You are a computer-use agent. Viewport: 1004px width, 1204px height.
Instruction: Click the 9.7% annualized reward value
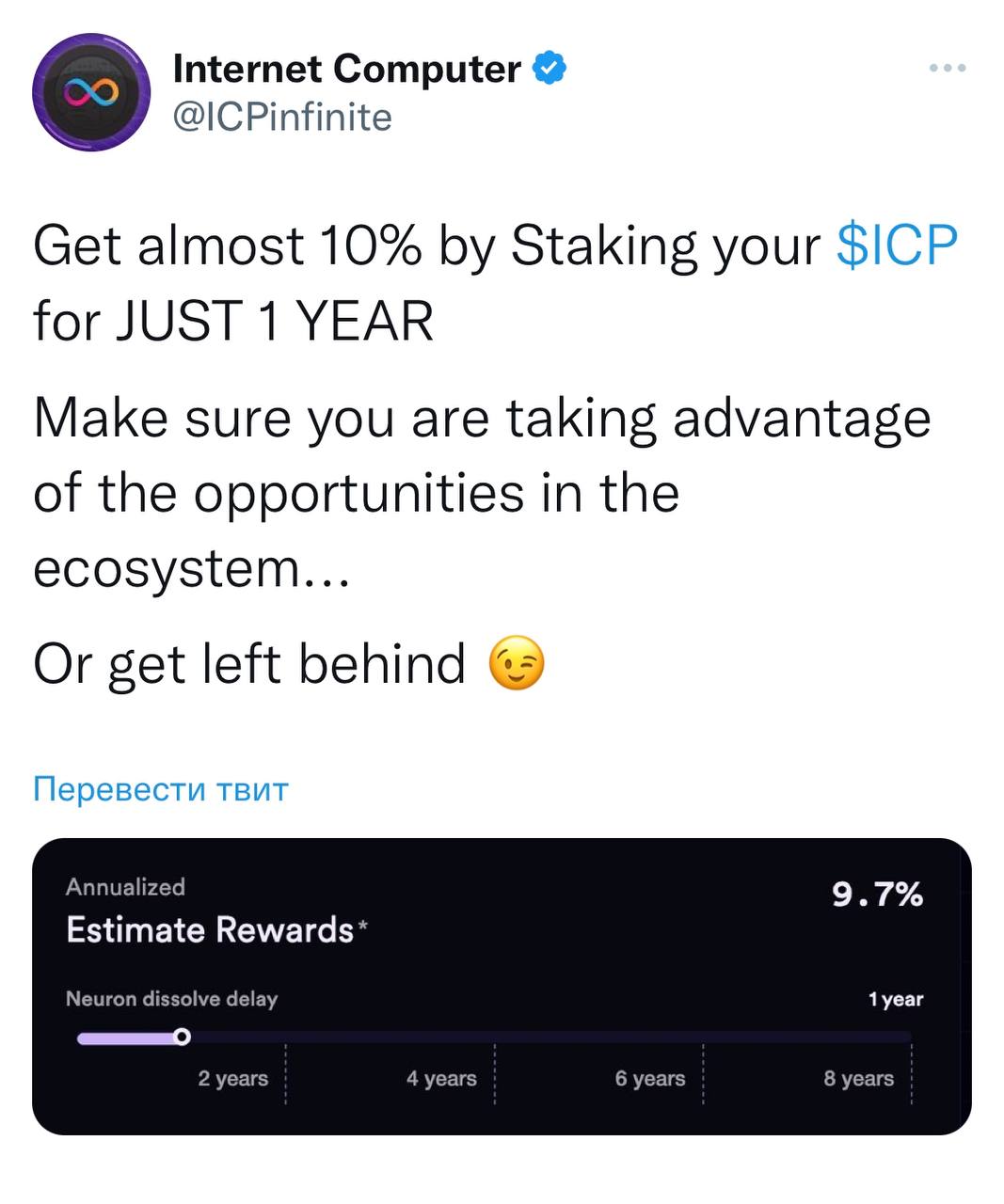pos(877,895)
